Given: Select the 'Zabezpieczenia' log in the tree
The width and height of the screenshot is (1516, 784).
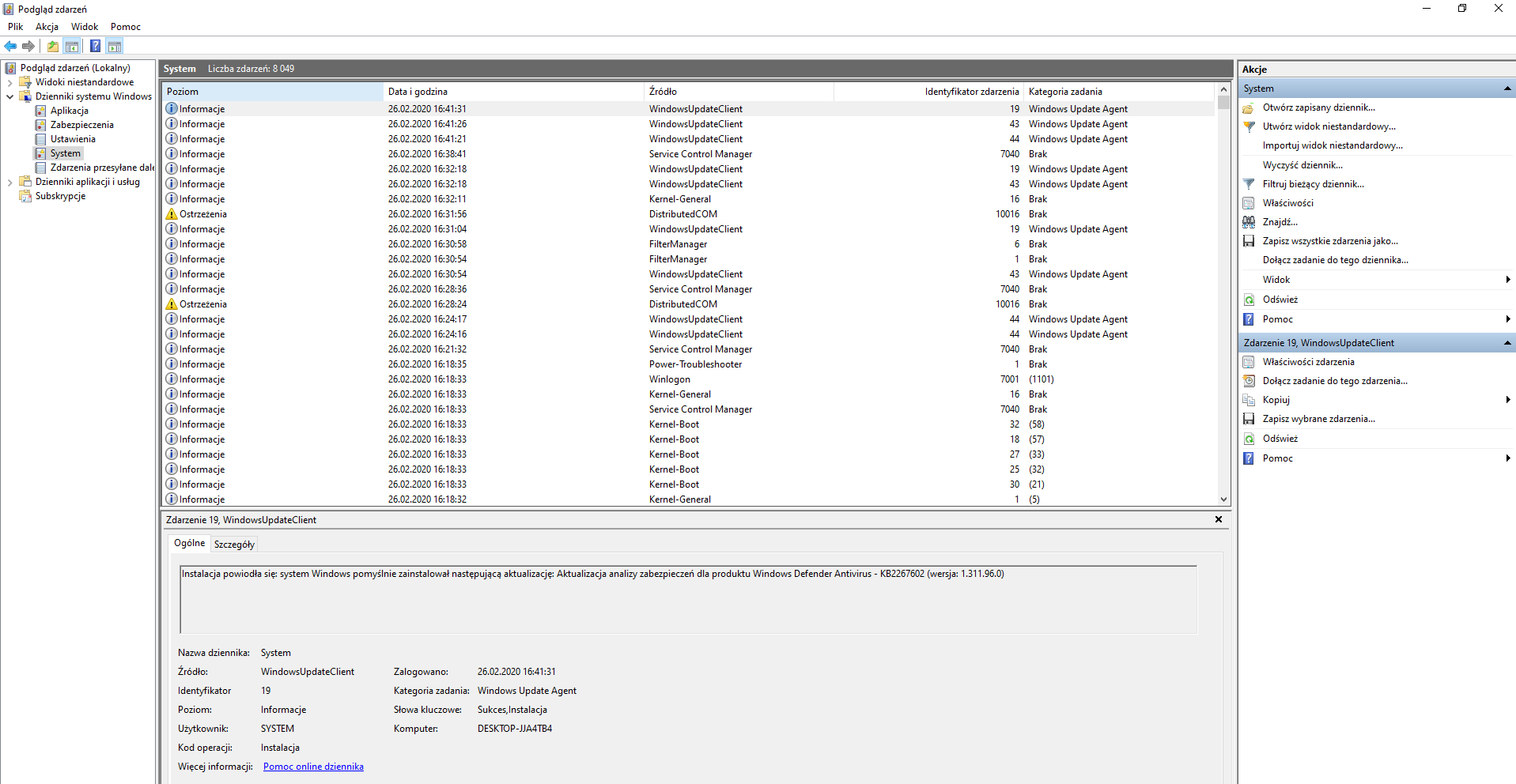Looking at the screenshot, I should point(82,125).
